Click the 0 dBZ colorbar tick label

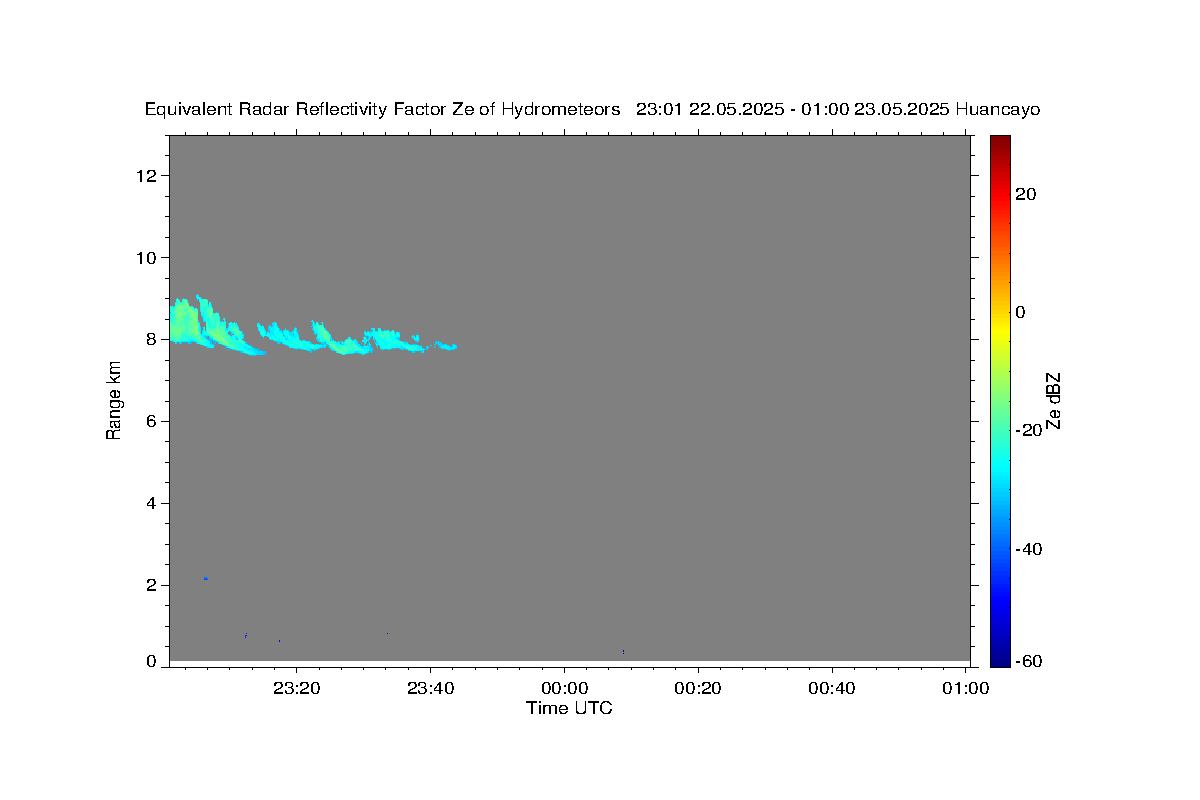tap(1021, 312)
